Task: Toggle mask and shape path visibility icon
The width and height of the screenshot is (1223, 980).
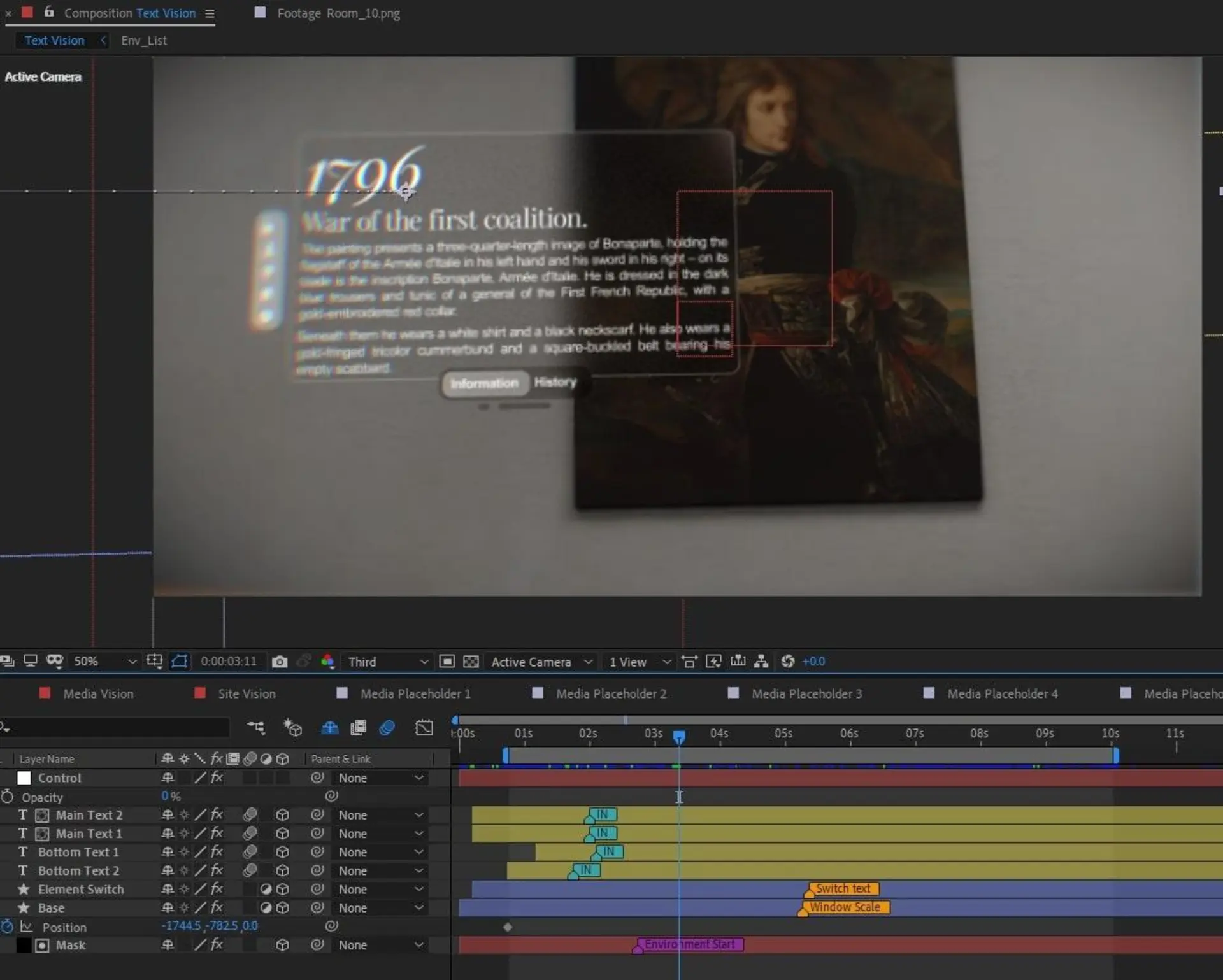Action: pyautogui.click(x=180, y=661)
